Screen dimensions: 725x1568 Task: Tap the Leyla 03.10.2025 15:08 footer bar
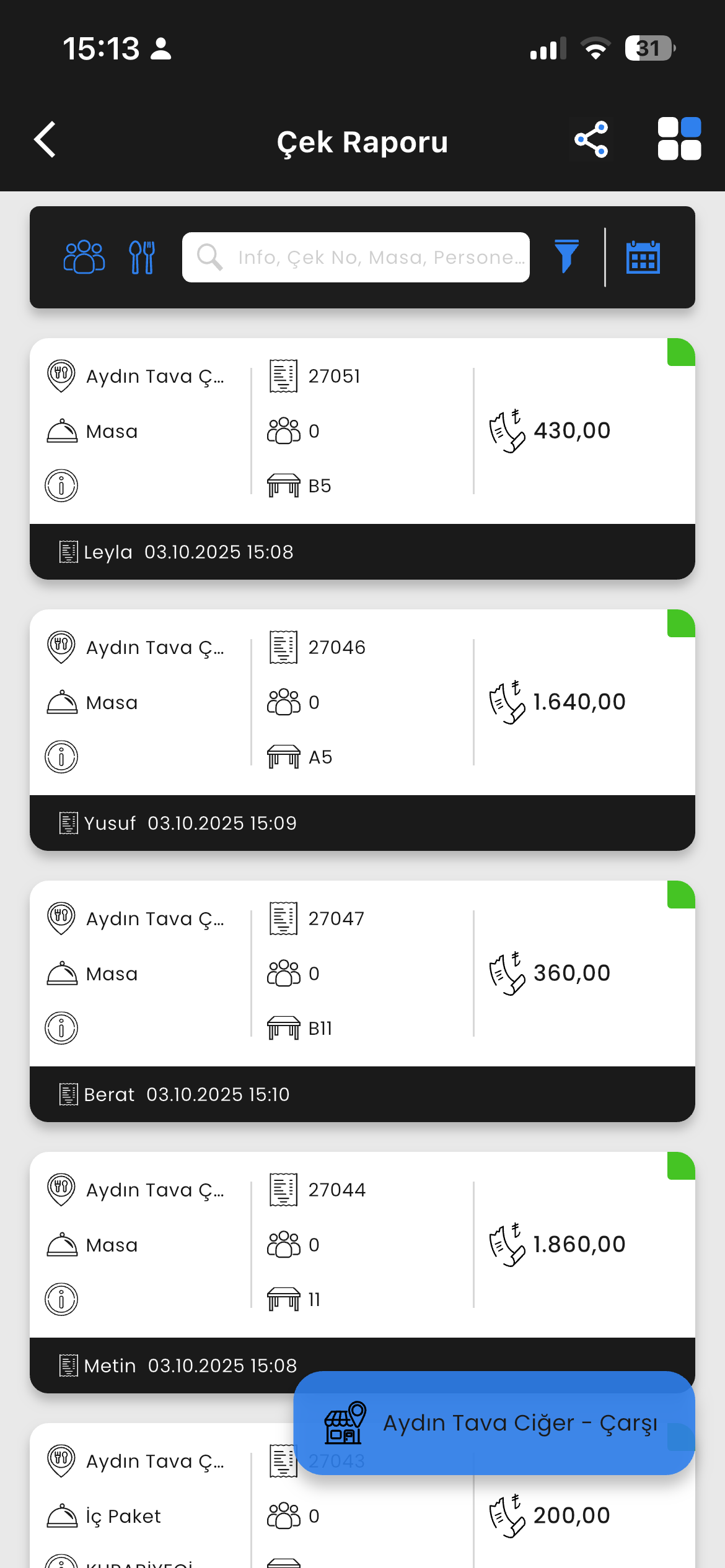(x=362, y=552)
